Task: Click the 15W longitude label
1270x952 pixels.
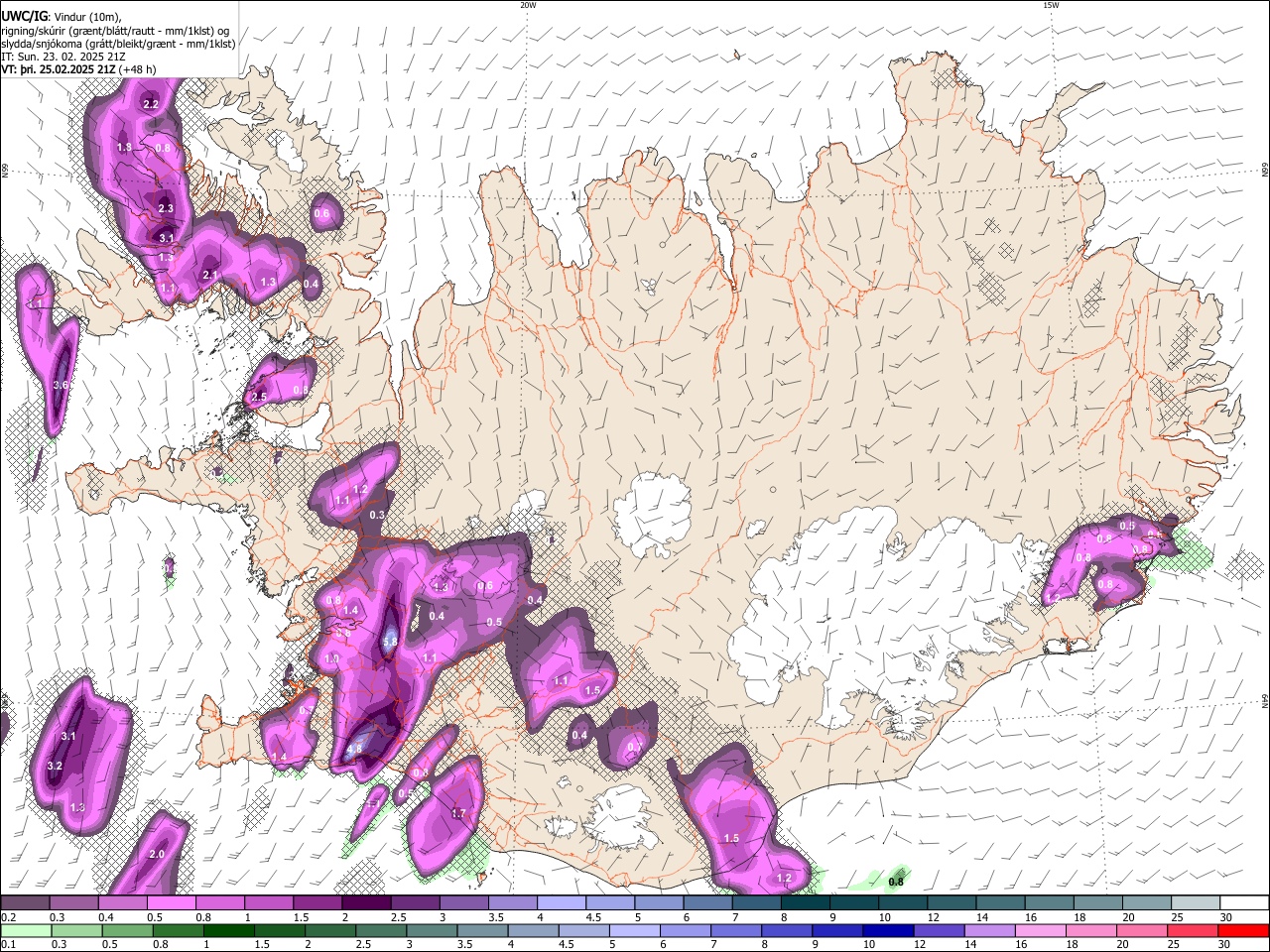Action: point(1051,5)
